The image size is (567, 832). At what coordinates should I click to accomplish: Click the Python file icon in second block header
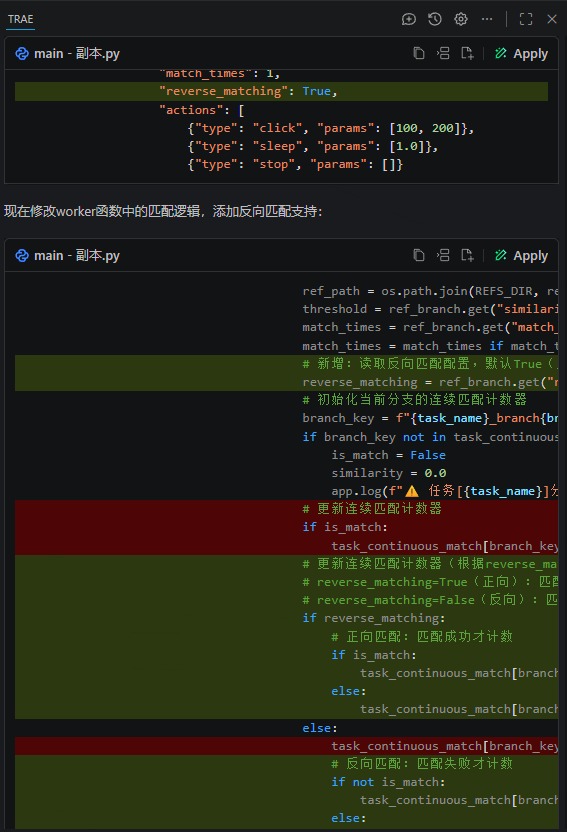click(x=22, y=255)
